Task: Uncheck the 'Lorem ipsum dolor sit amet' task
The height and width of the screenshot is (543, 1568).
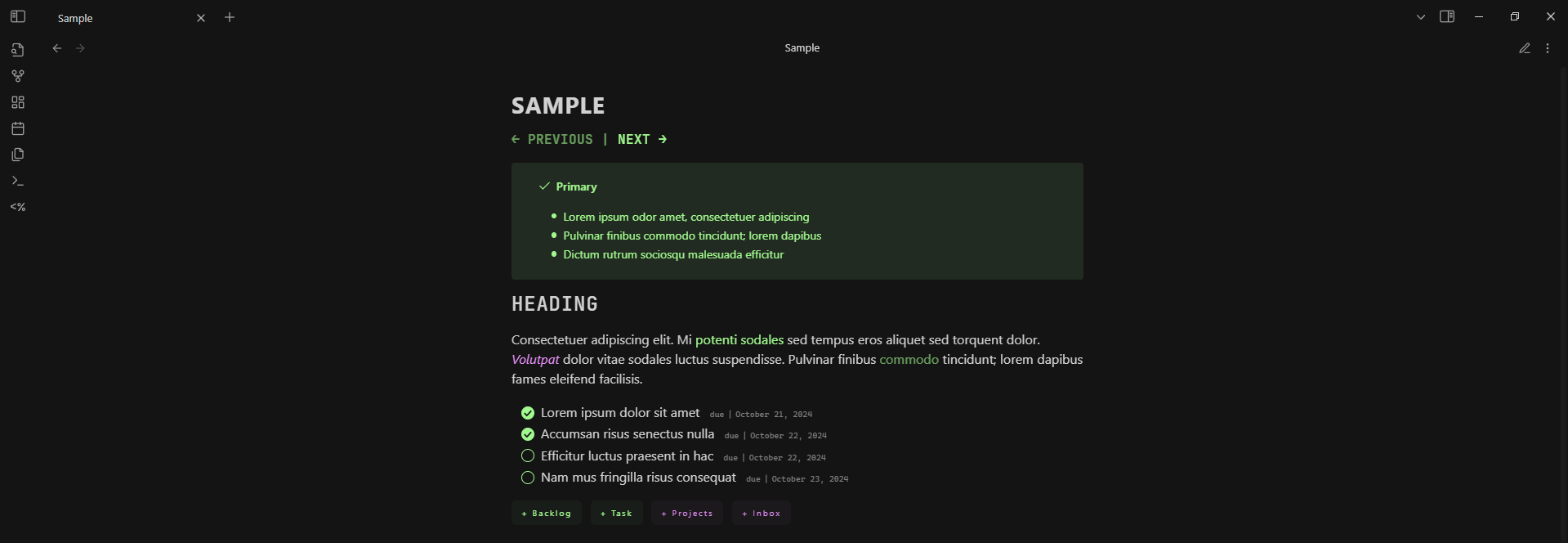Action: click(x=528, y=413)
